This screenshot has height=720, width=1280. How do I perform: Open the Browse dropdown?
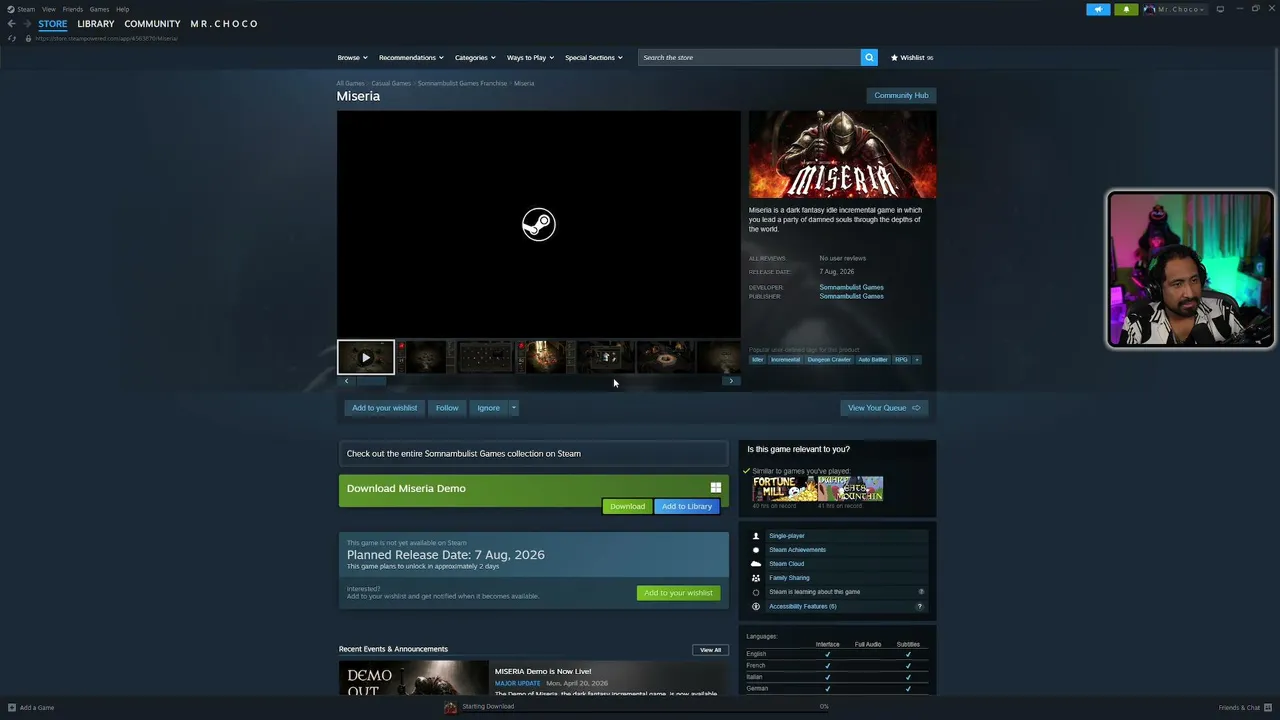click(352, 57)
